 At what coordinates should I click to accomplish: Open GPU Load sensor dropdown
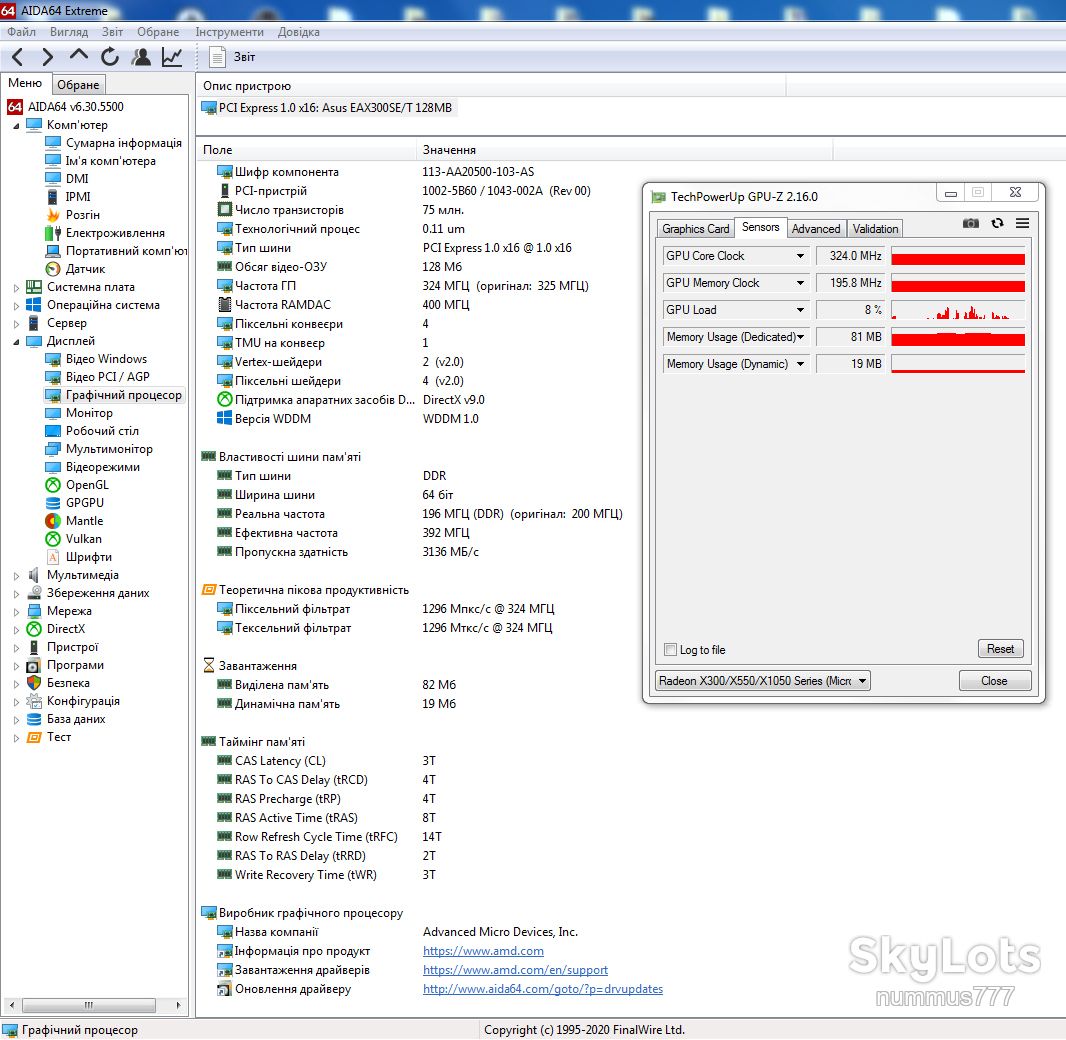800,310
